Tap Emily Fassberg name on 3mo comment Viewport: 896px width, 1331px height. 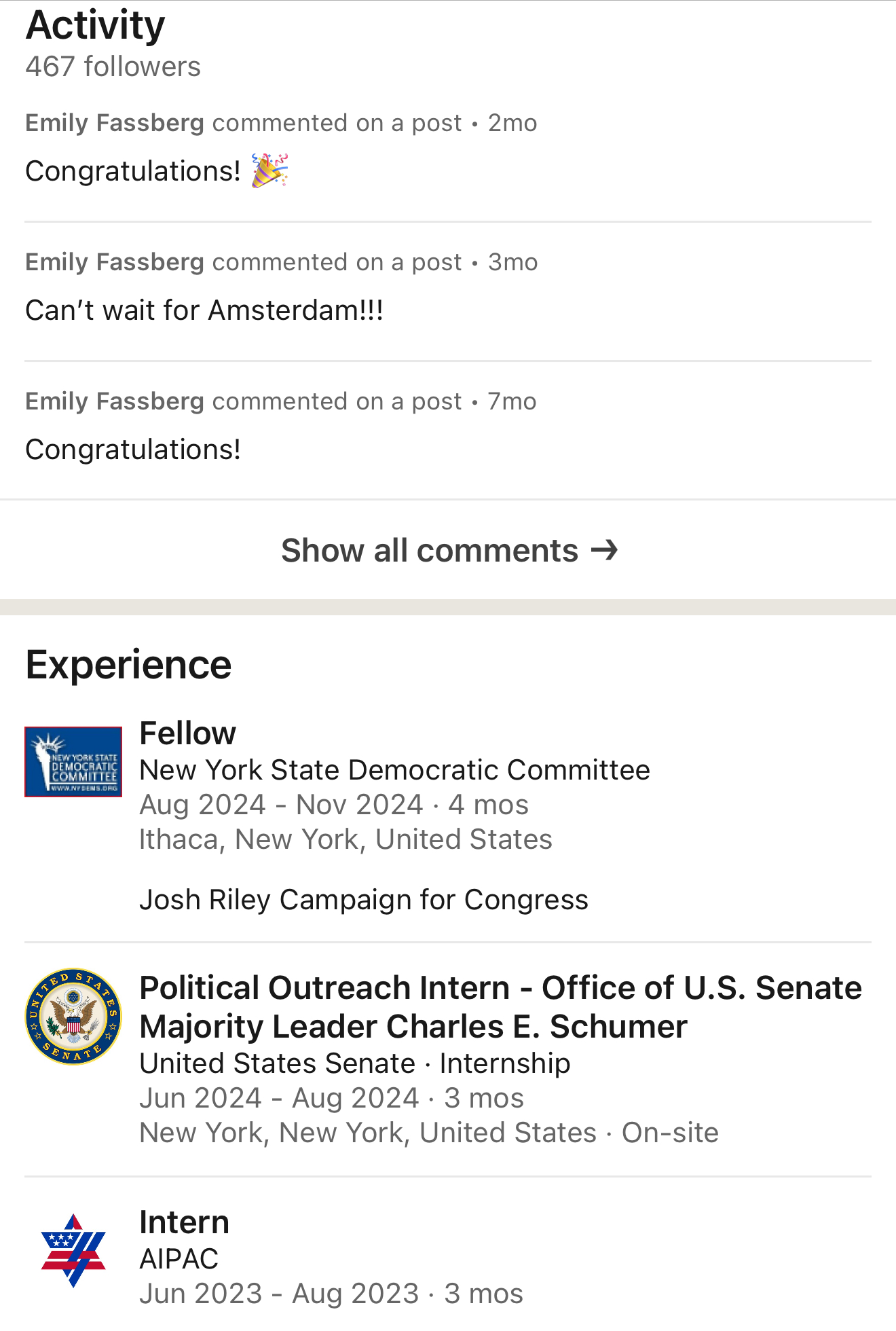point(115,262)
